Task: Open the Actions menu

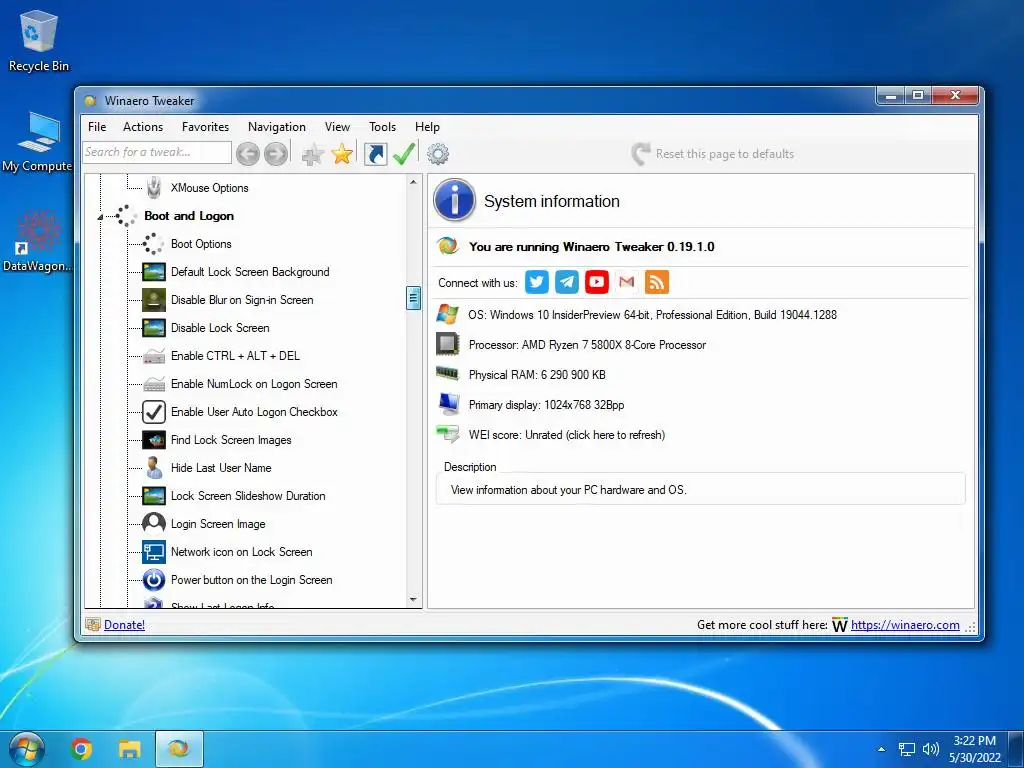Action: pyautogui.click(x=143, y=127)
